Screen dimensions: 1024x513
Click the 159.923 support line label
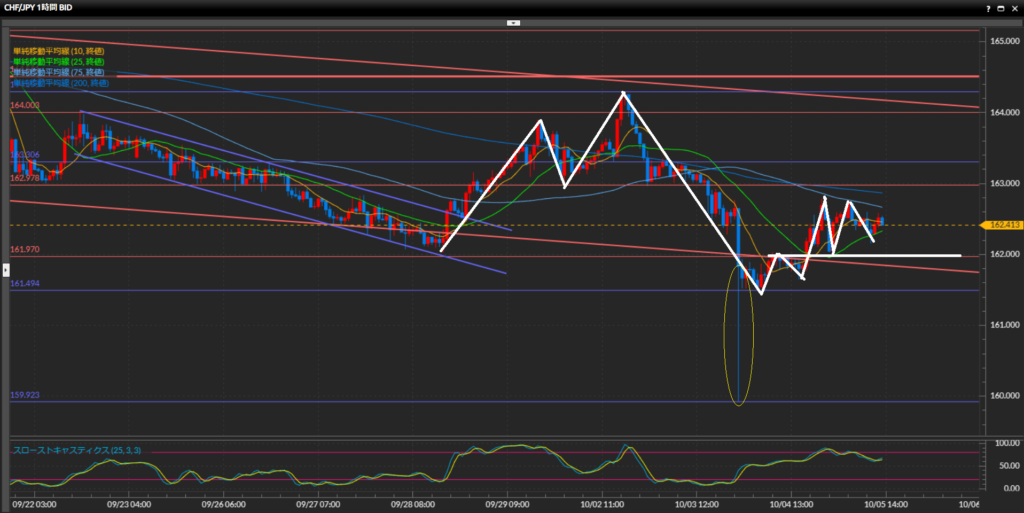[x=25, y=395]
